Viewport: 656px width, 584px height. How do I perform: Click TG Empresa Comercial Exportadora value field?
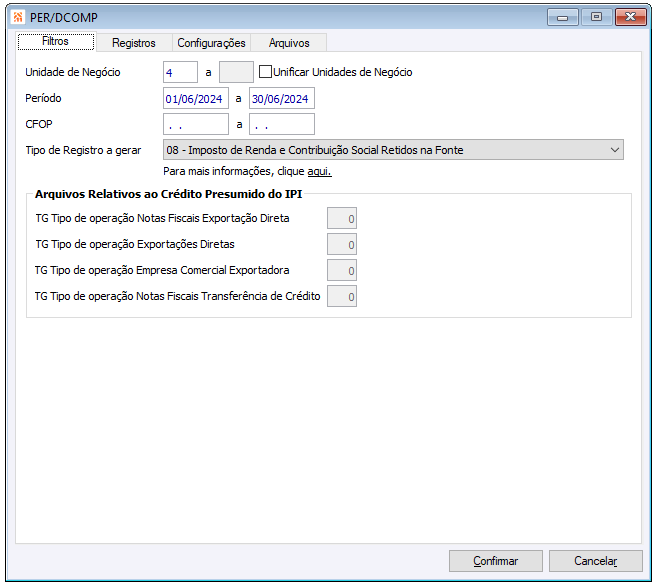342,270
